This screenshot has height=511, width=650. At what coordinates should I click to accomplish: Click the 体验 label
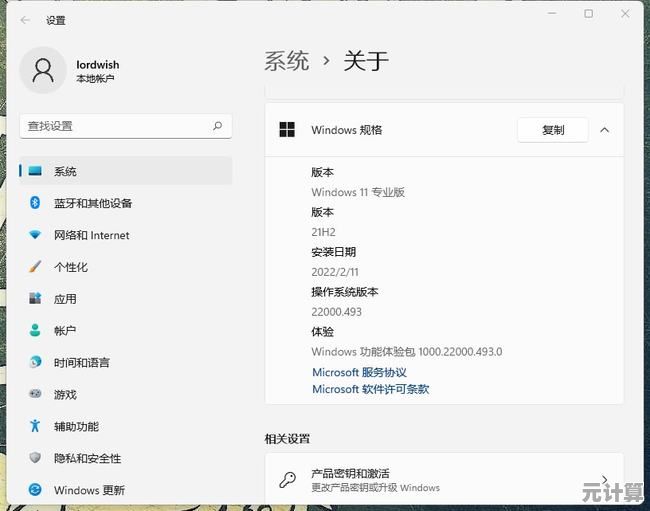click(323, 332)
